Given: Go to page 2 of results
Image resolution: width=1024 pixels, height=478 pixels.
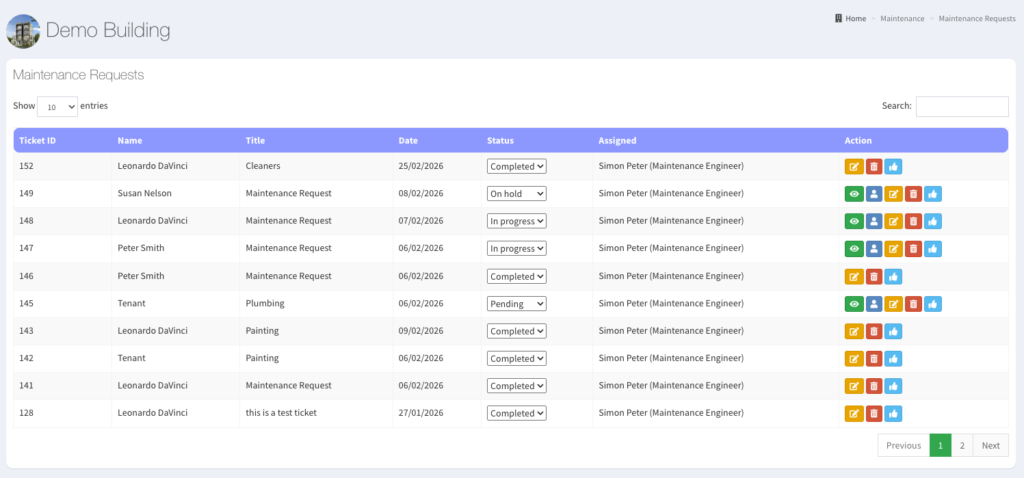Looking at the screenshot, I should (961, 446).
